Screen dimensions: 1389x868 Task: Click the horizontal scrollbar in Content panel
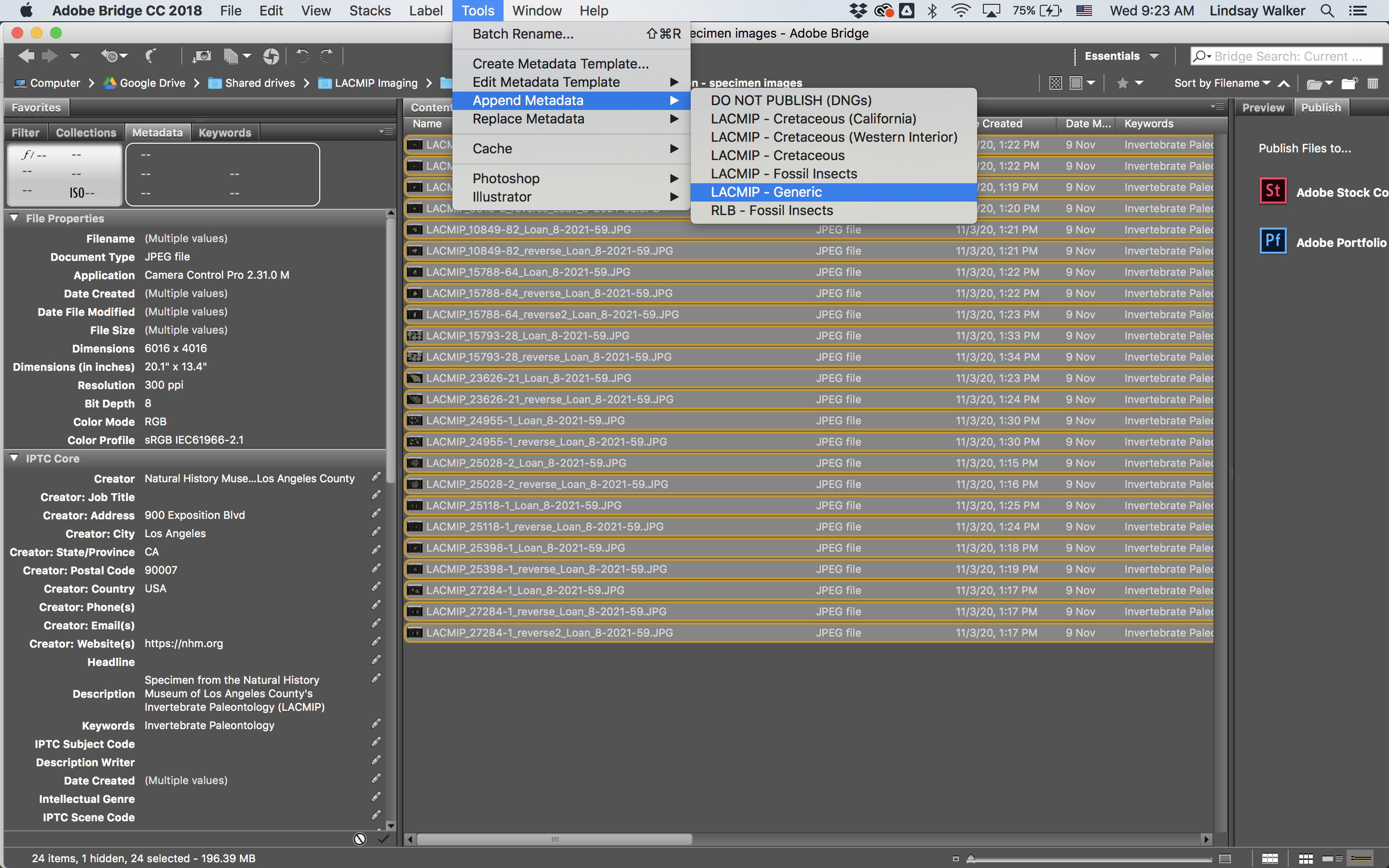click(554, 839)
